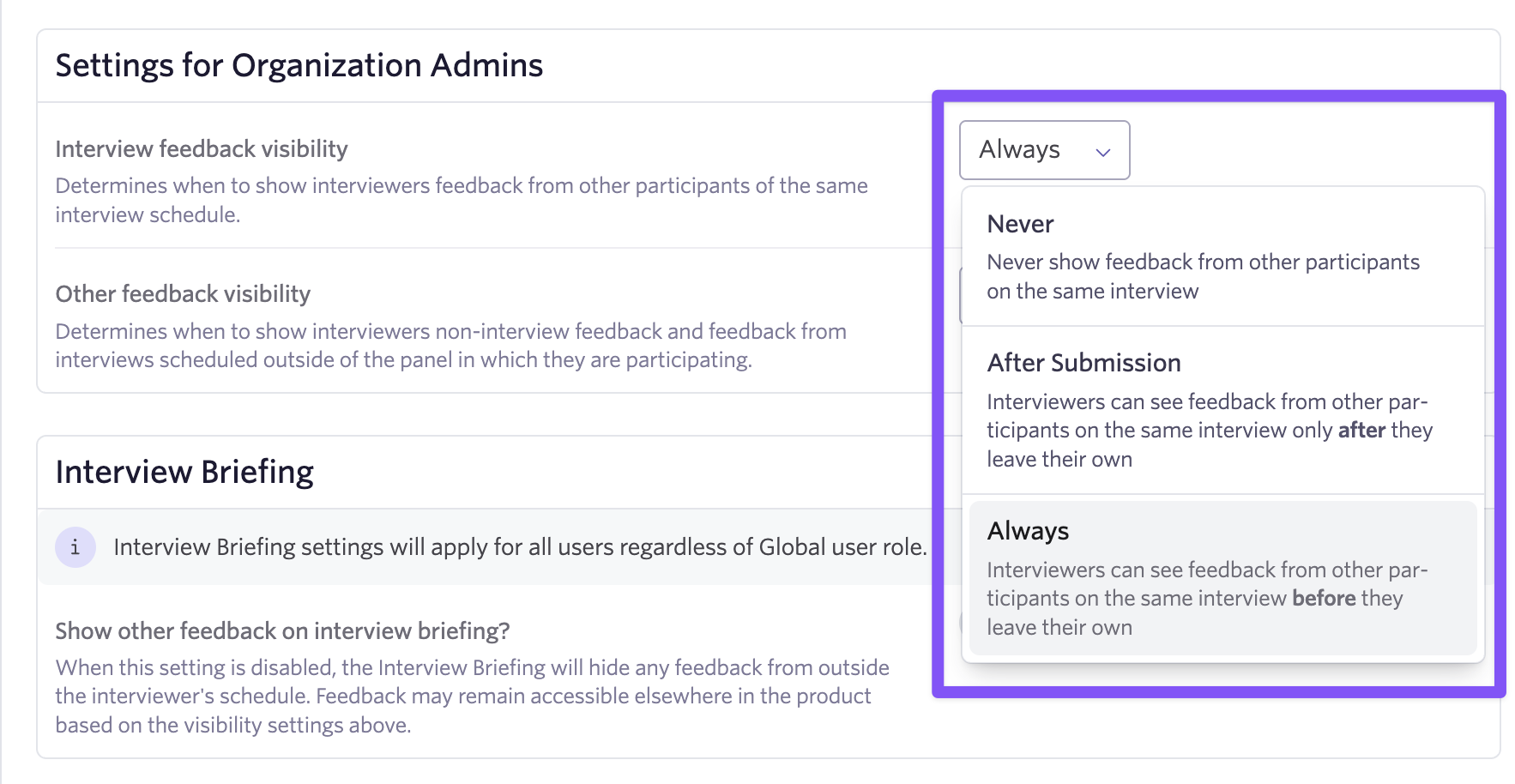Select the Never option title
The width and height of the screenshot is (1515, 784).
1020,224
